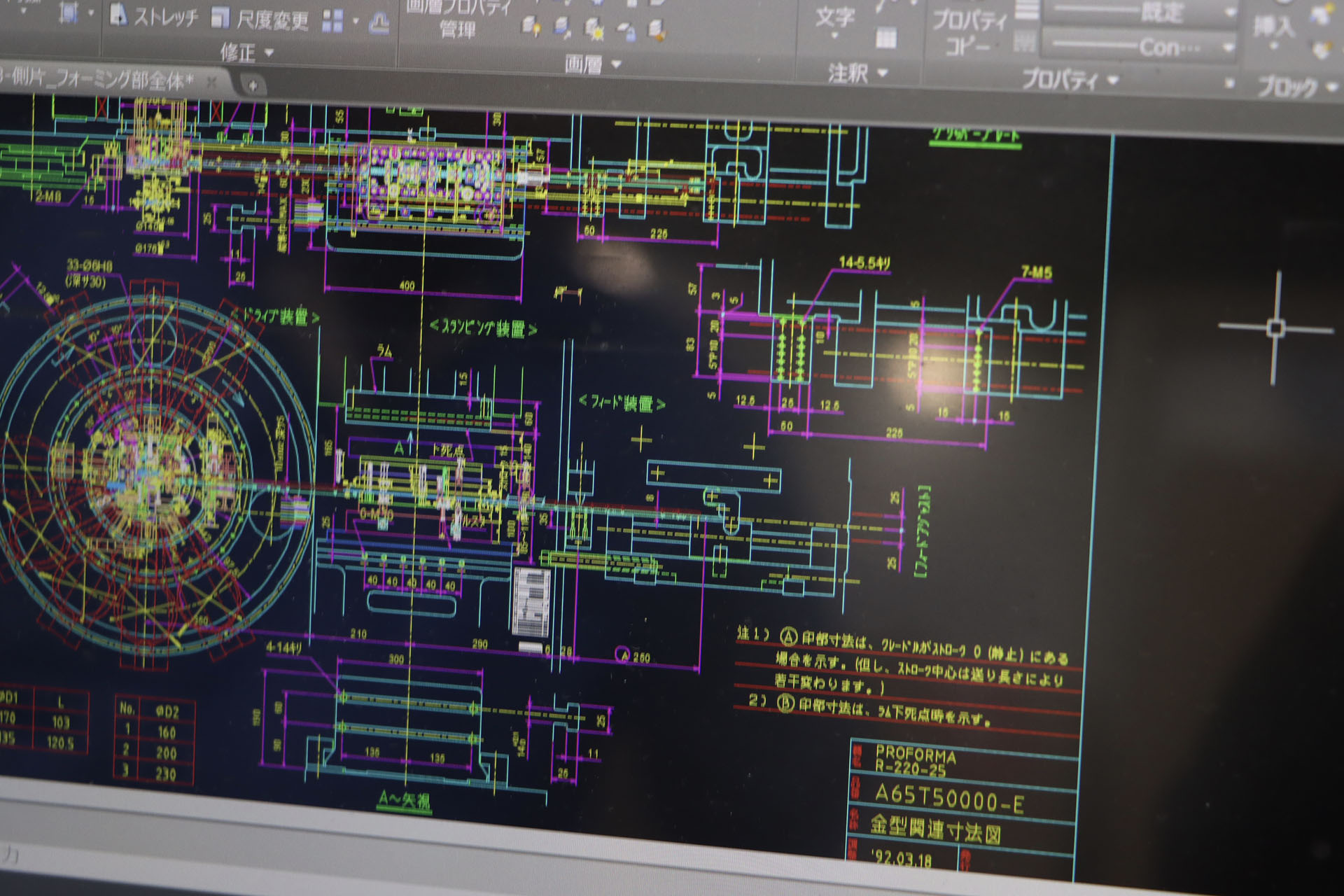
Task: Open a new drawing tab with plus
Action: pos(253,85)
